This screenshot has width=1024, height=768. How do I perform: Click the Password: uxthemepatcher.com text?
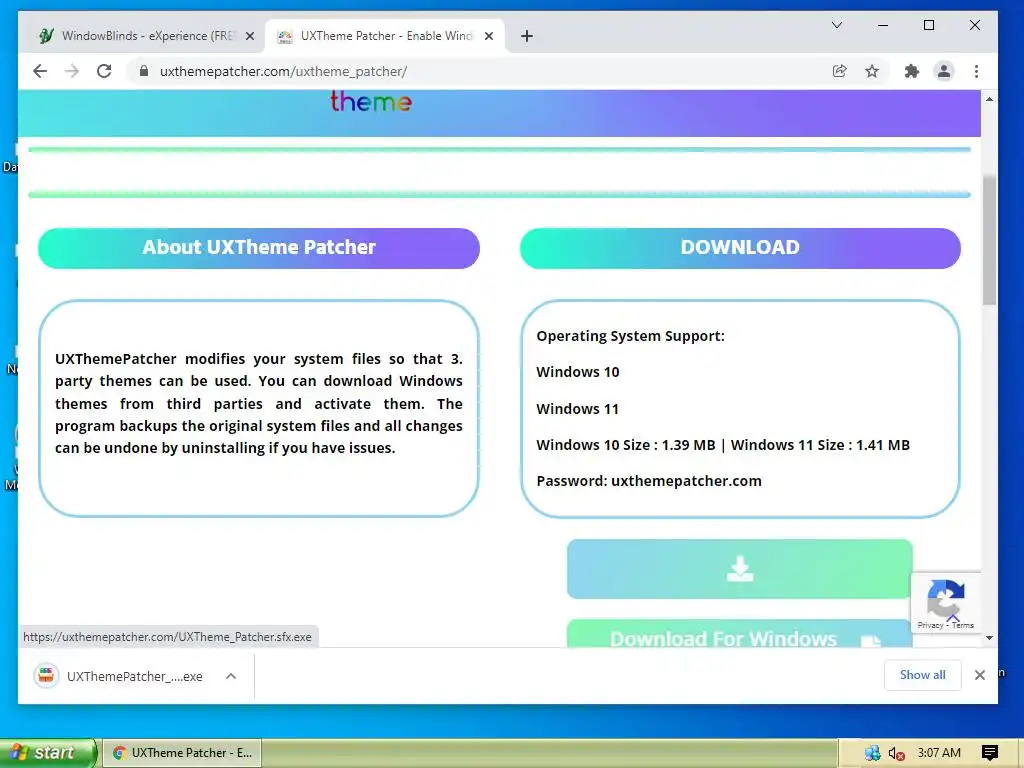648,481
